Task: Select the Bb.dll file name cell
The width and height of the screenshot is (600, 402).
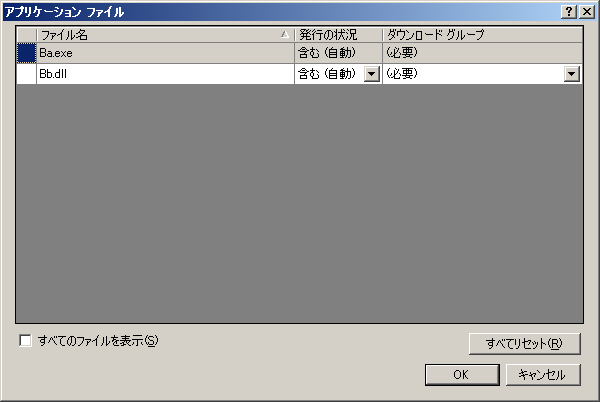Action: coord(165,74)
